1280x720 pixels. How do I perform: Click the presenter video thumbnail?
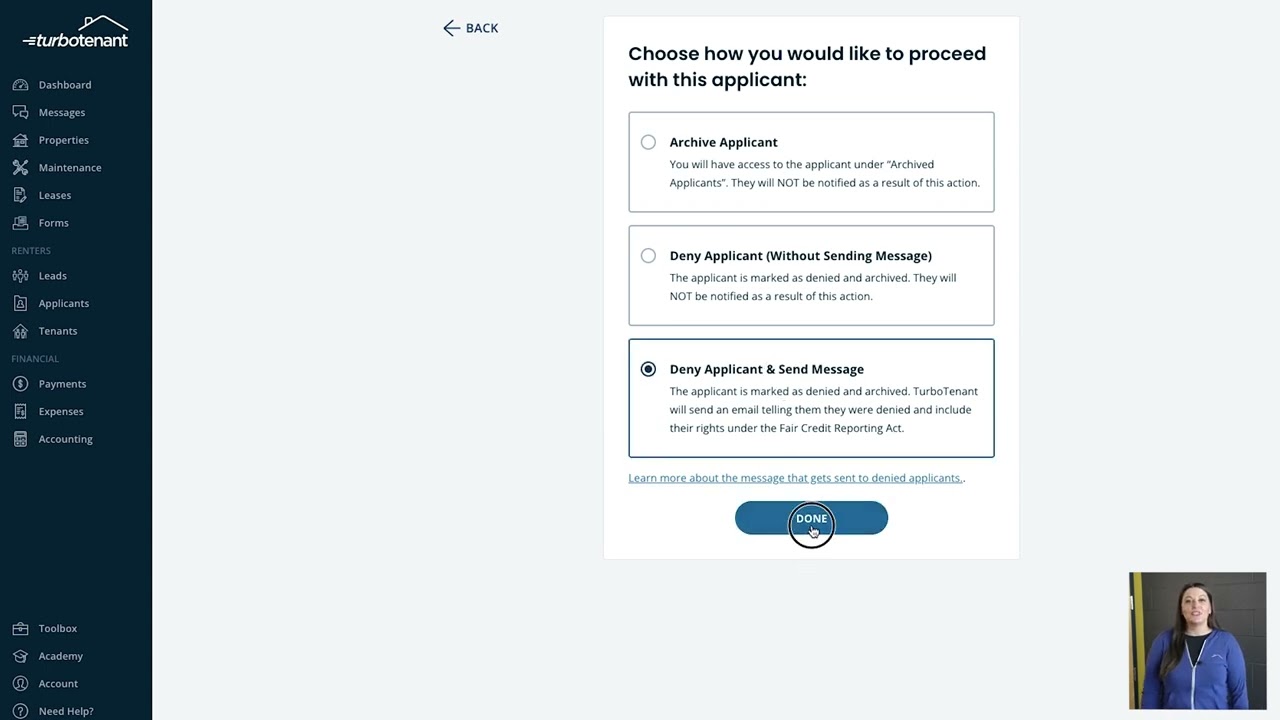pyautogui.click(x=1197, y=640)
